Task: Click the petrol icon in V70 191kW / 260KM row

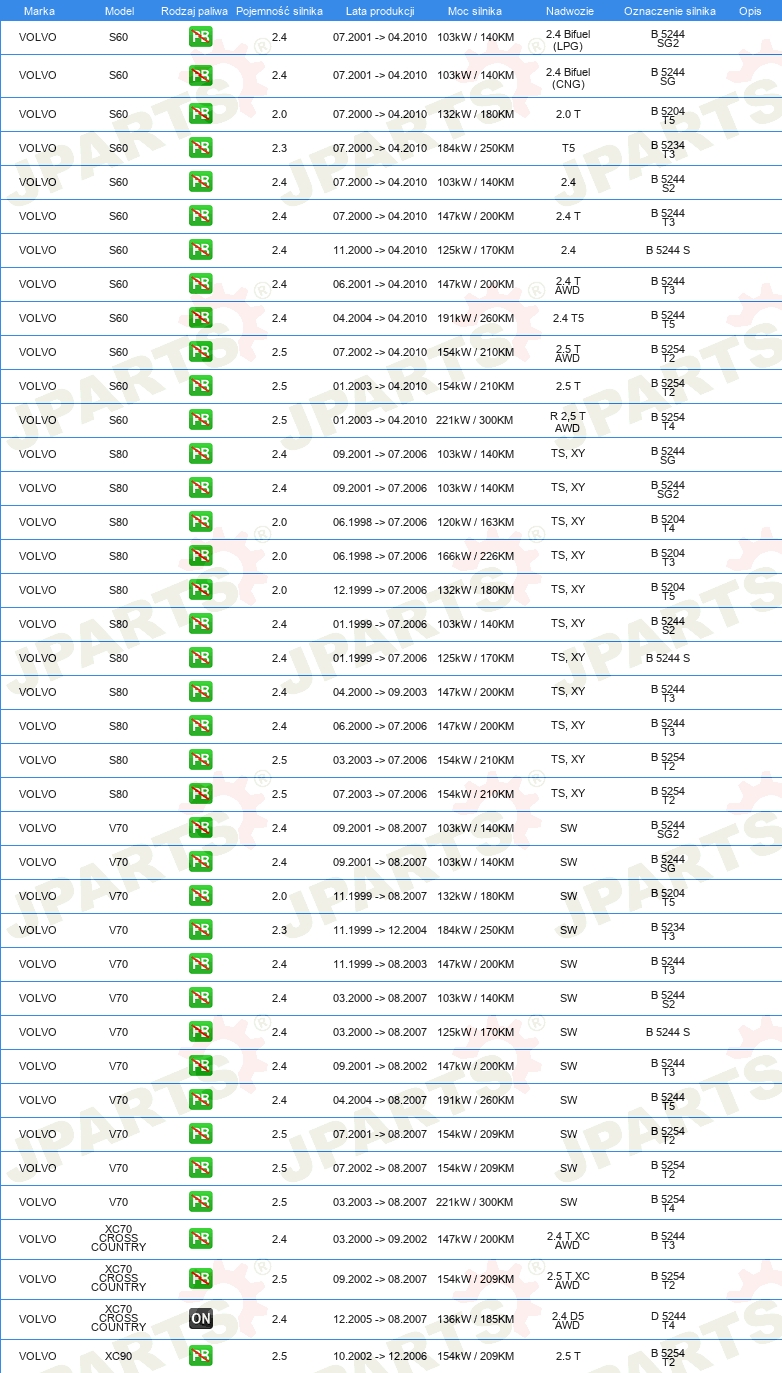Action: click(201, 1100)
